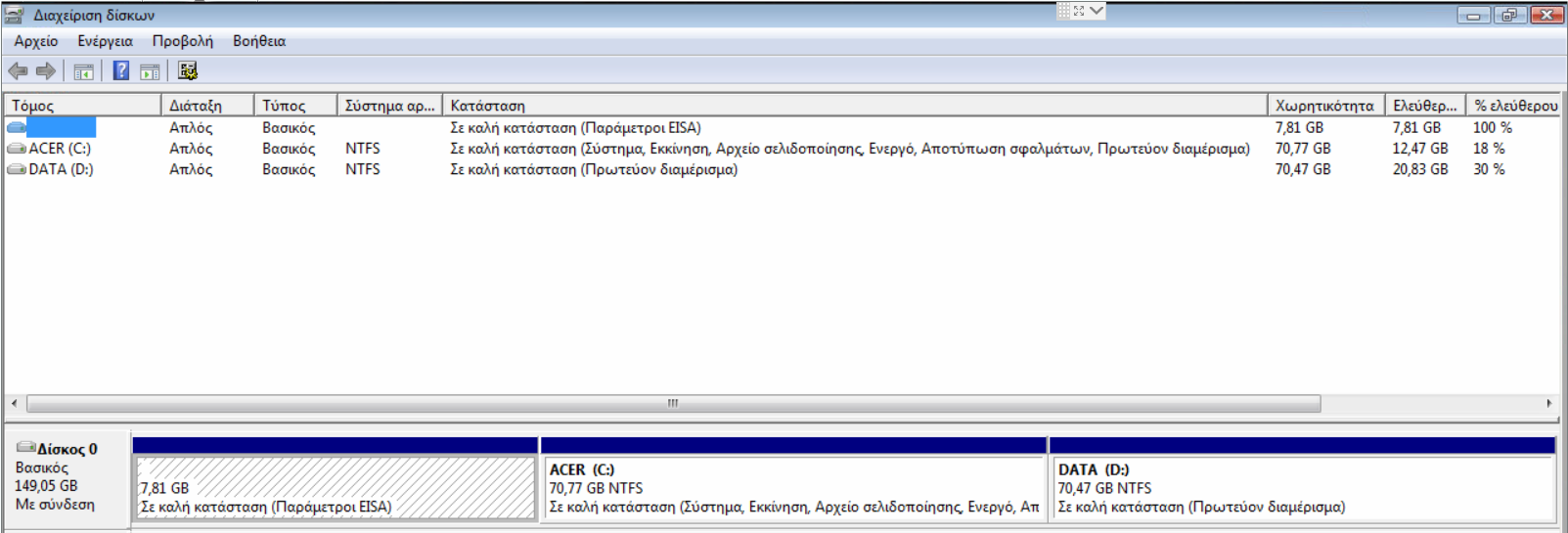Select the blue drive icon of the unnamed volume
The image size is (1568, 533).
[x=17, y=127]
